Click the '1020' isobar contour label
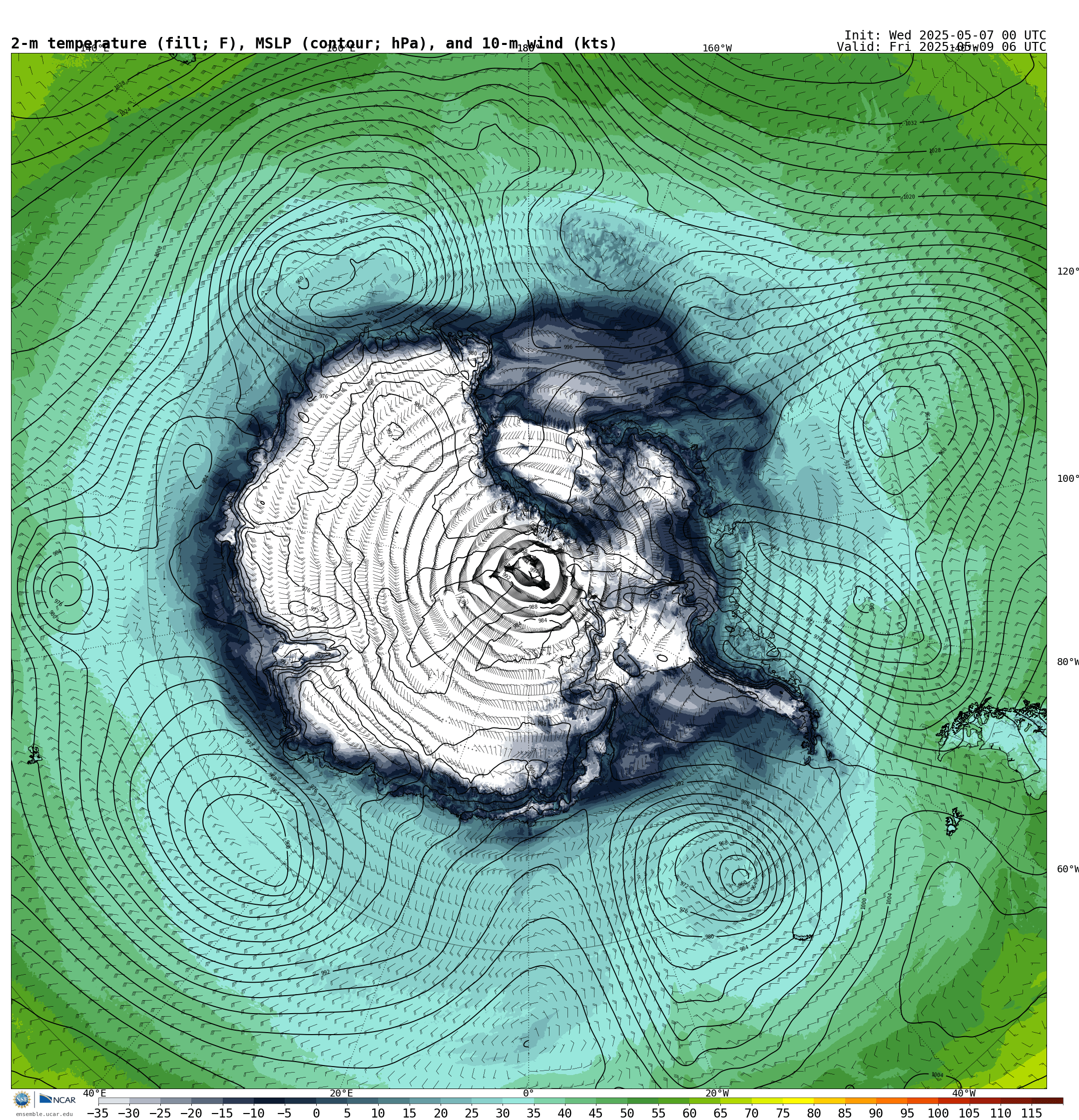 (909, 197)
